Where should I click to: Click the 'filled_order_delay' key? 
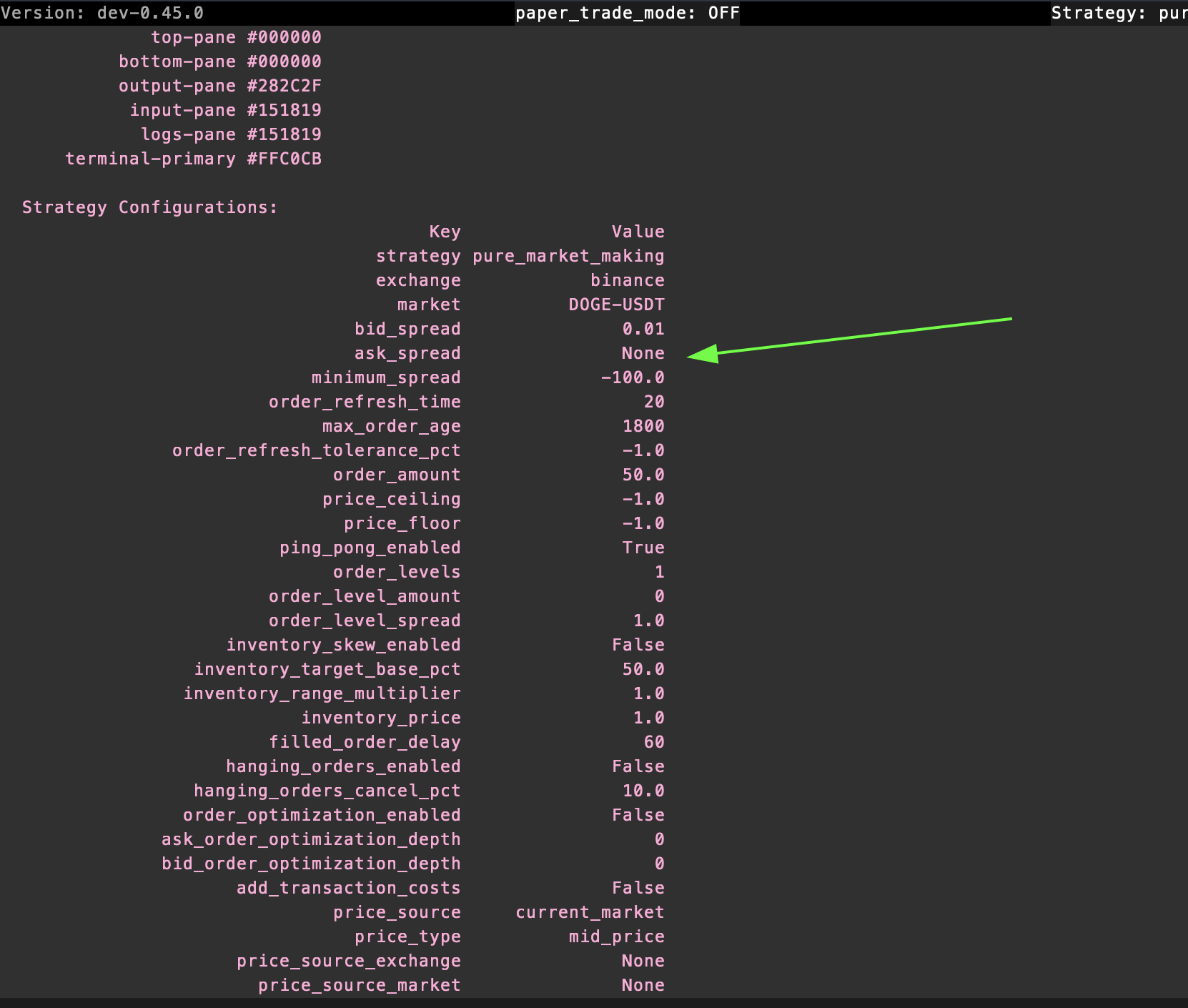(x=365, y=742)
